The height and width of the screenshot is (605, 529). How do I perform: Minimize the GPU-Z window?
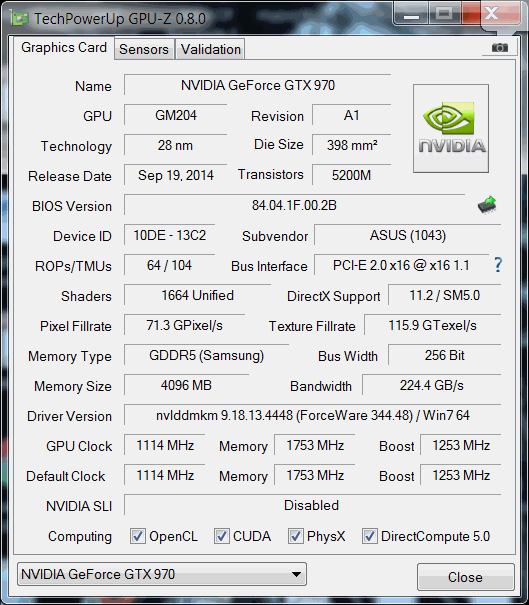(411, 14)
